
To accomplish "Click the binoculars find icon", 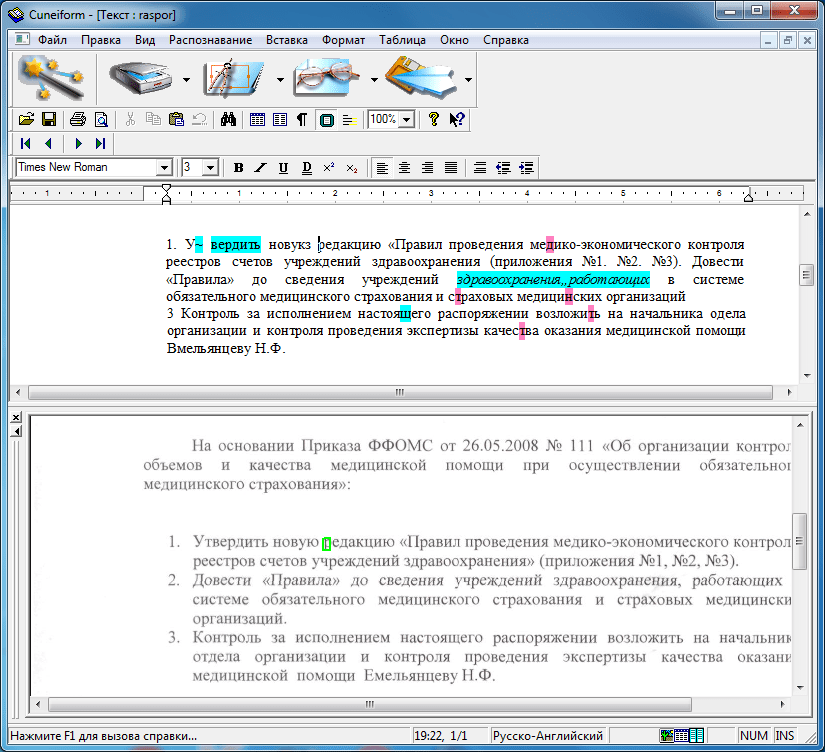I will click(x=228, y=120).
